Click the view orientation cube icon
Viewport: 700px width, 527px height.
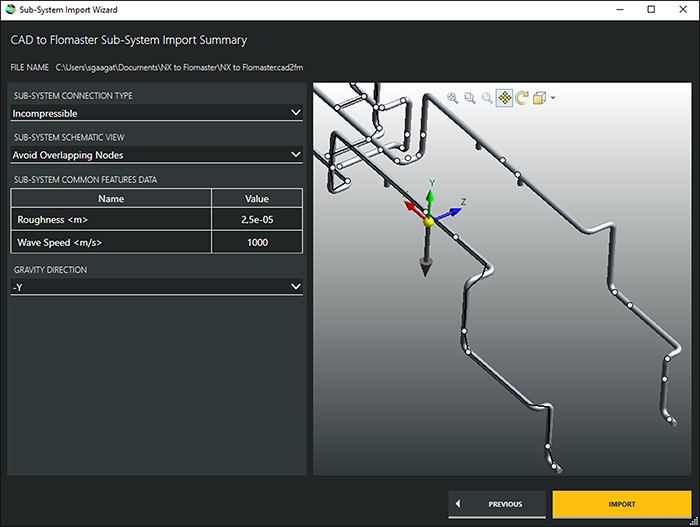(539, 98)
